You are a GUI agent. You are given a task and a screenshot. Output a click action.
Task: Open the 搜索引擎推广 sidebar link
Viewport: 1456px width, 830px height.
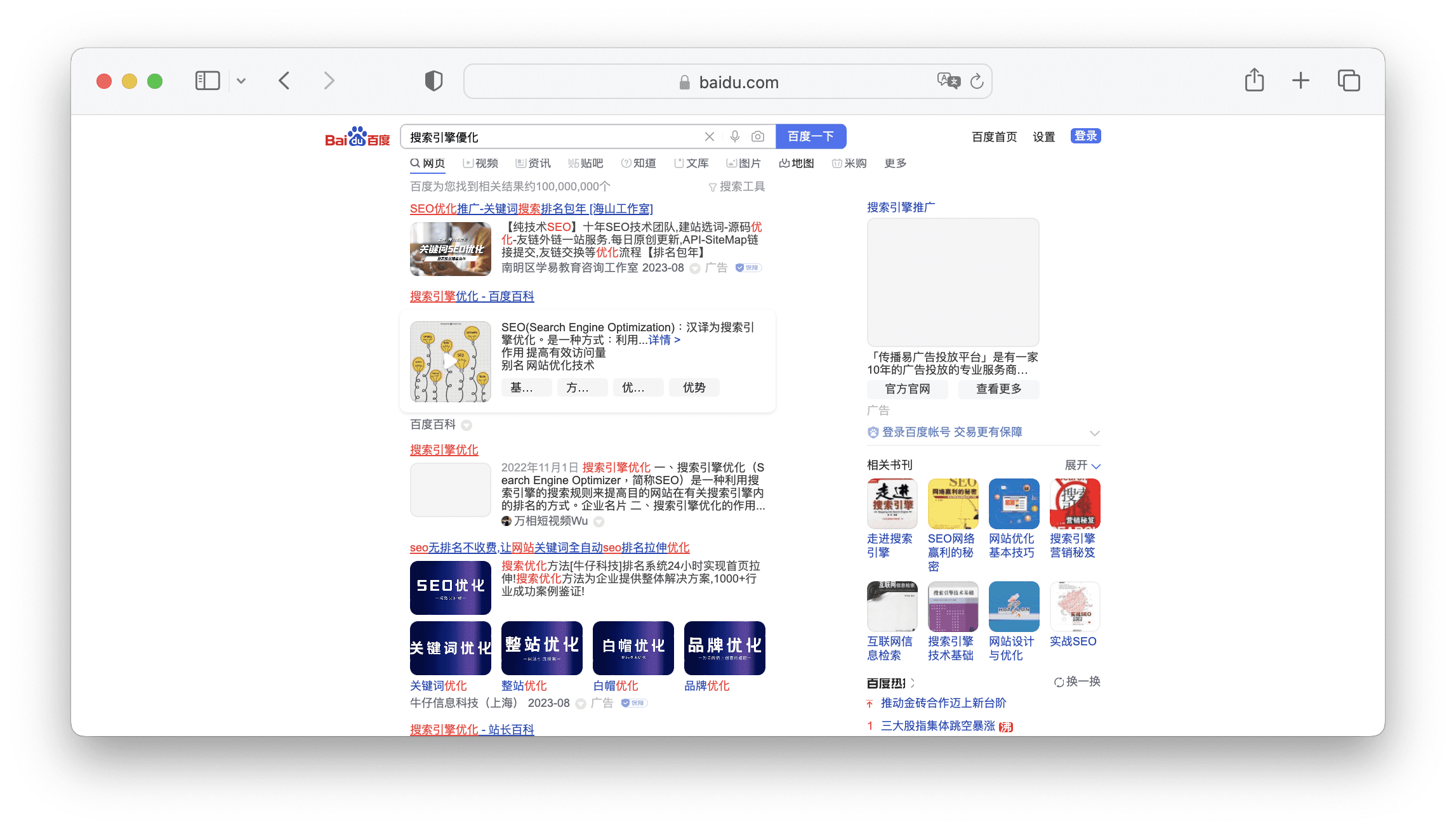click(x=901, y=208)
